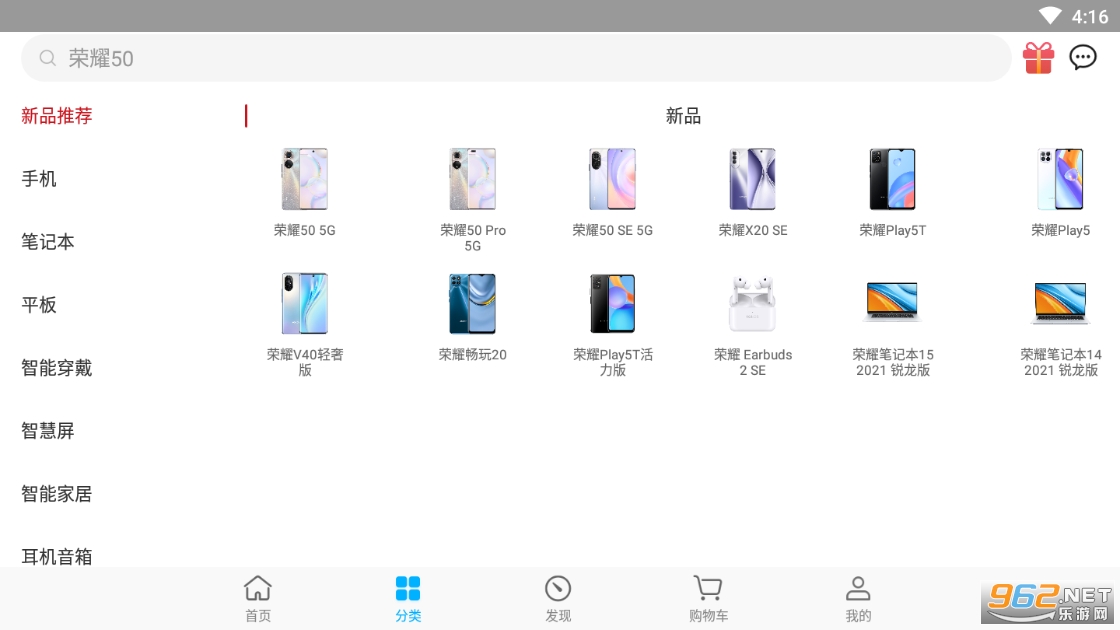This screenshot has width=1120, height=630.
Task: Click the 新品 section heading
Action: pyautogui.click(x=683, y=116)
